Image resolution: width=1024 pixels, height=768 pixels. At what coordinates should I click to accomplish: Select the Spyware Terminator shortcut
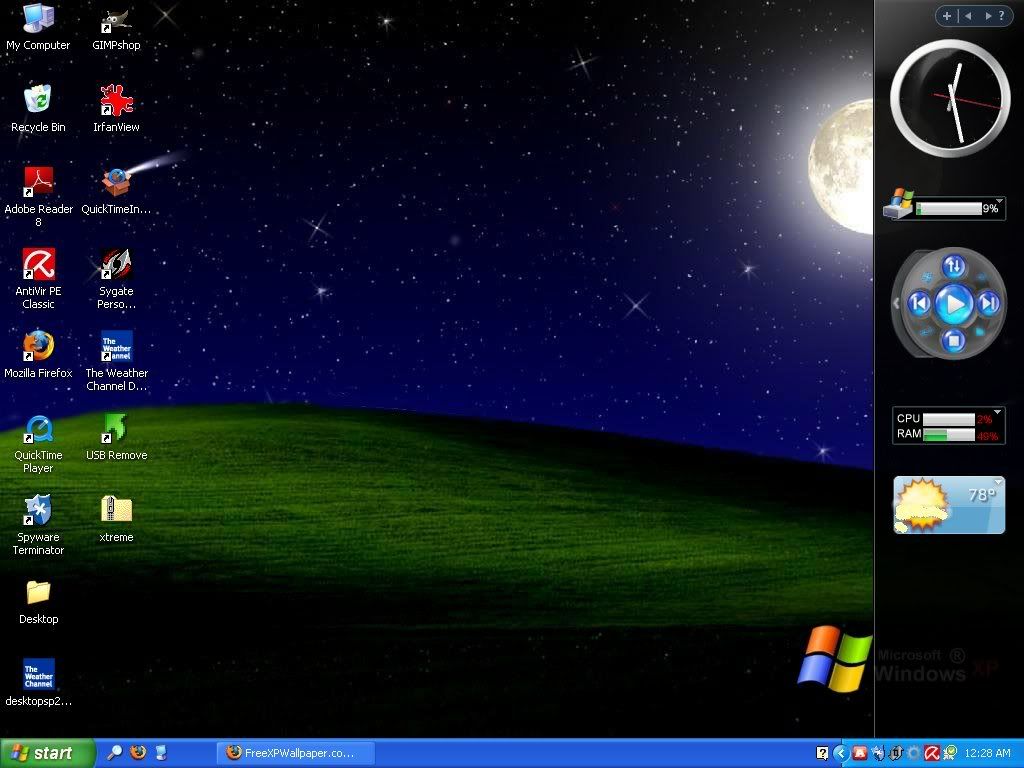[x=38, y=526]
